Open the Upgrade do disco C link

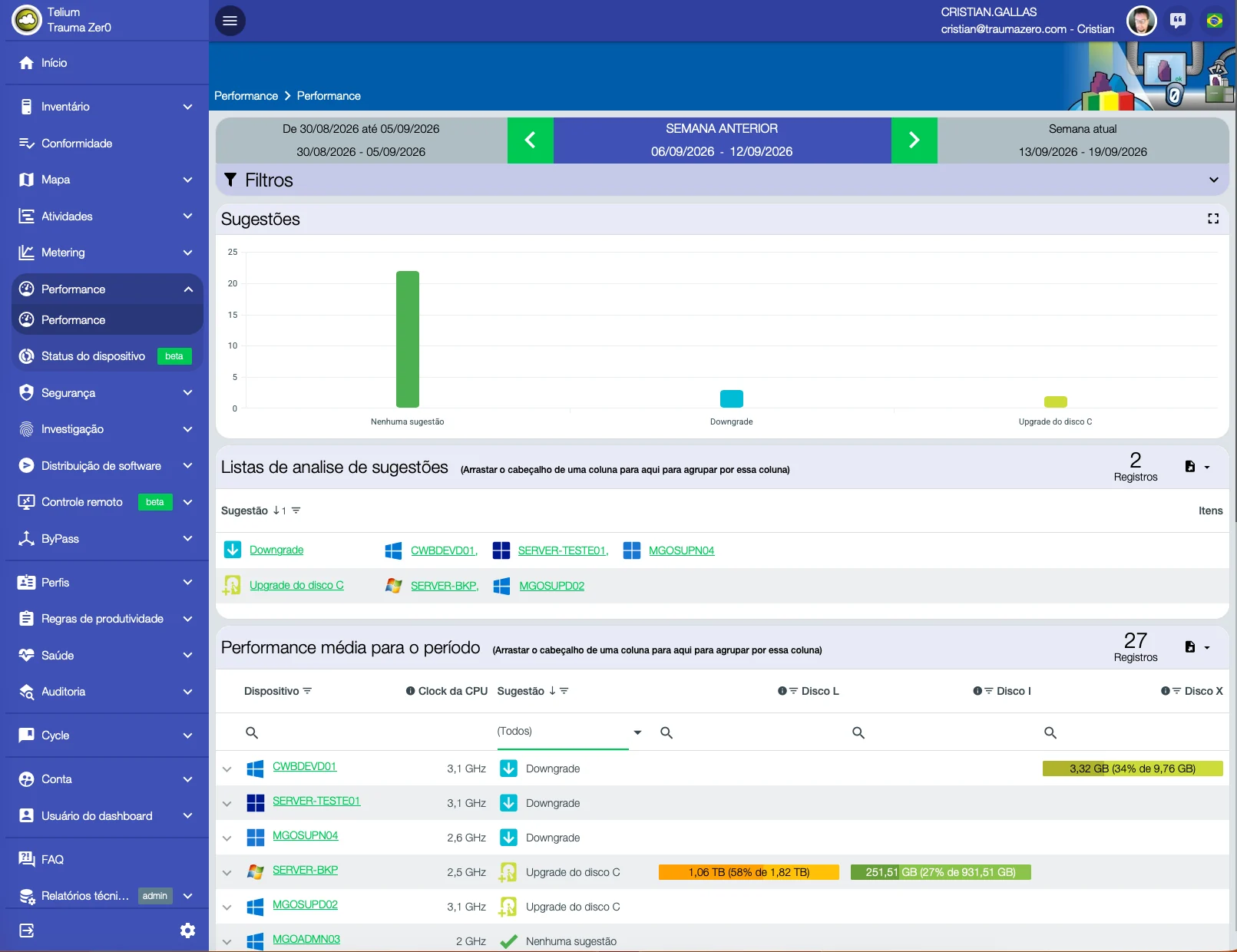pos(296,585)
